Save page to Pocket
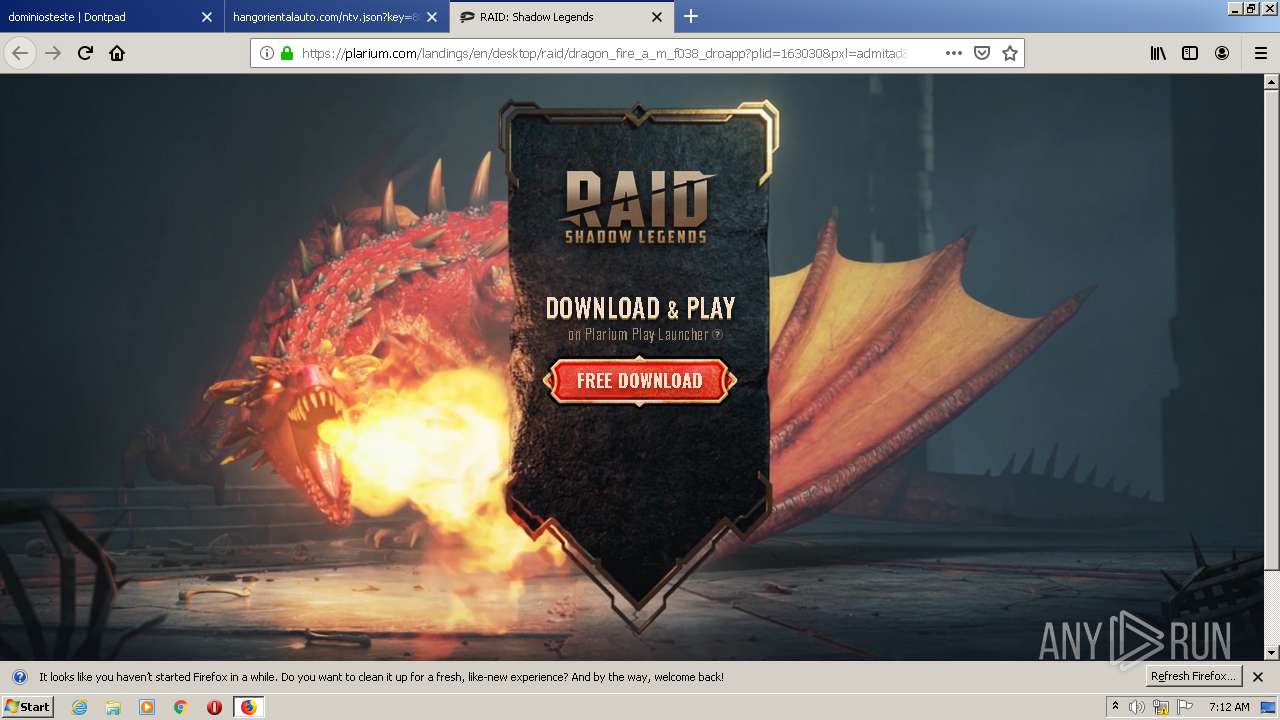The height and width of the screenshot is (720, 1280). pyautogui.click(x=982, y=53)
